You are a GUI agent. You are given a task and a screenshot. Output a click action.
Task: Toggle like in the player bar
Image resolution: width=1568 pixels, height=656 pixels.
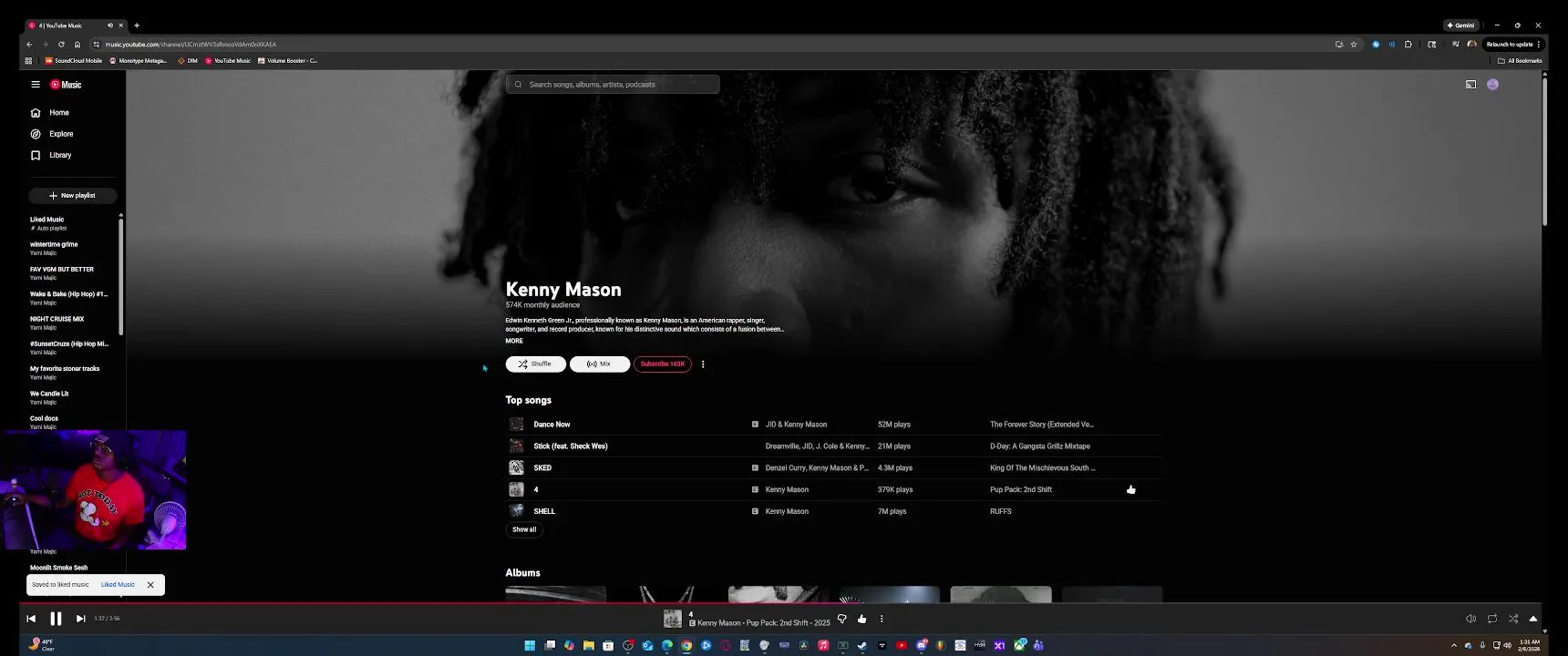tap(861, 620)
